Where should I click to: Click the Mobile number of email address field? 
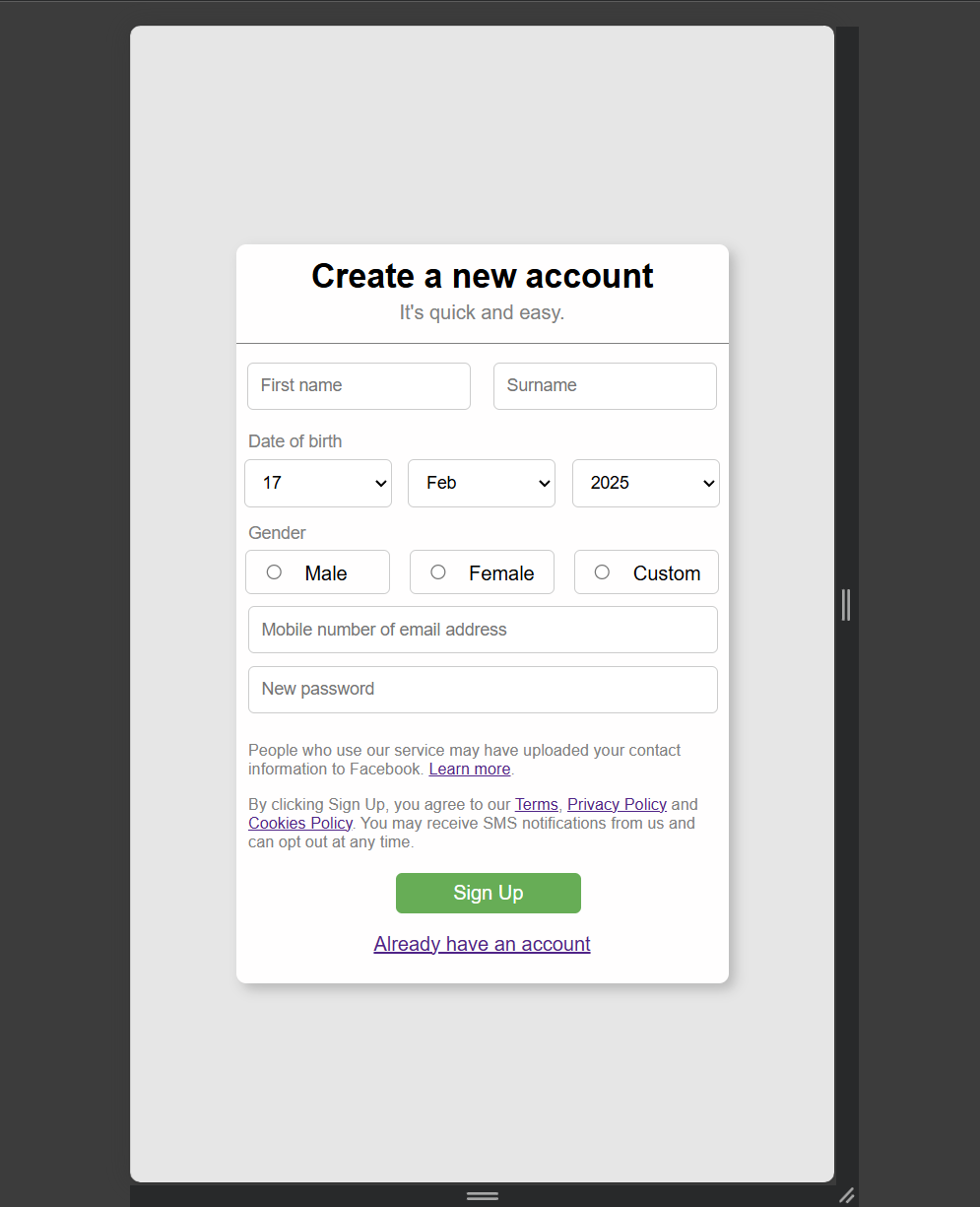tap(483, 630)
